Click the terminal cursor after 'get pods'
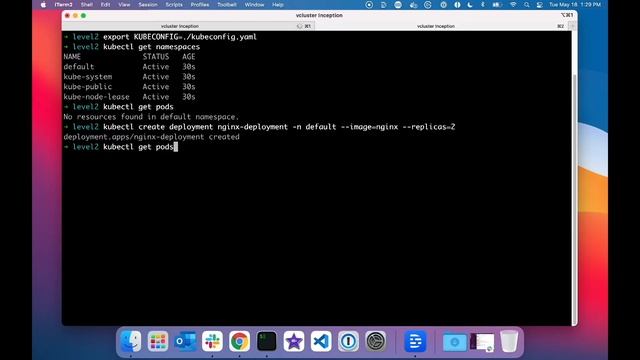This screenshot has width=640, height=360. [x=176, y=147]
